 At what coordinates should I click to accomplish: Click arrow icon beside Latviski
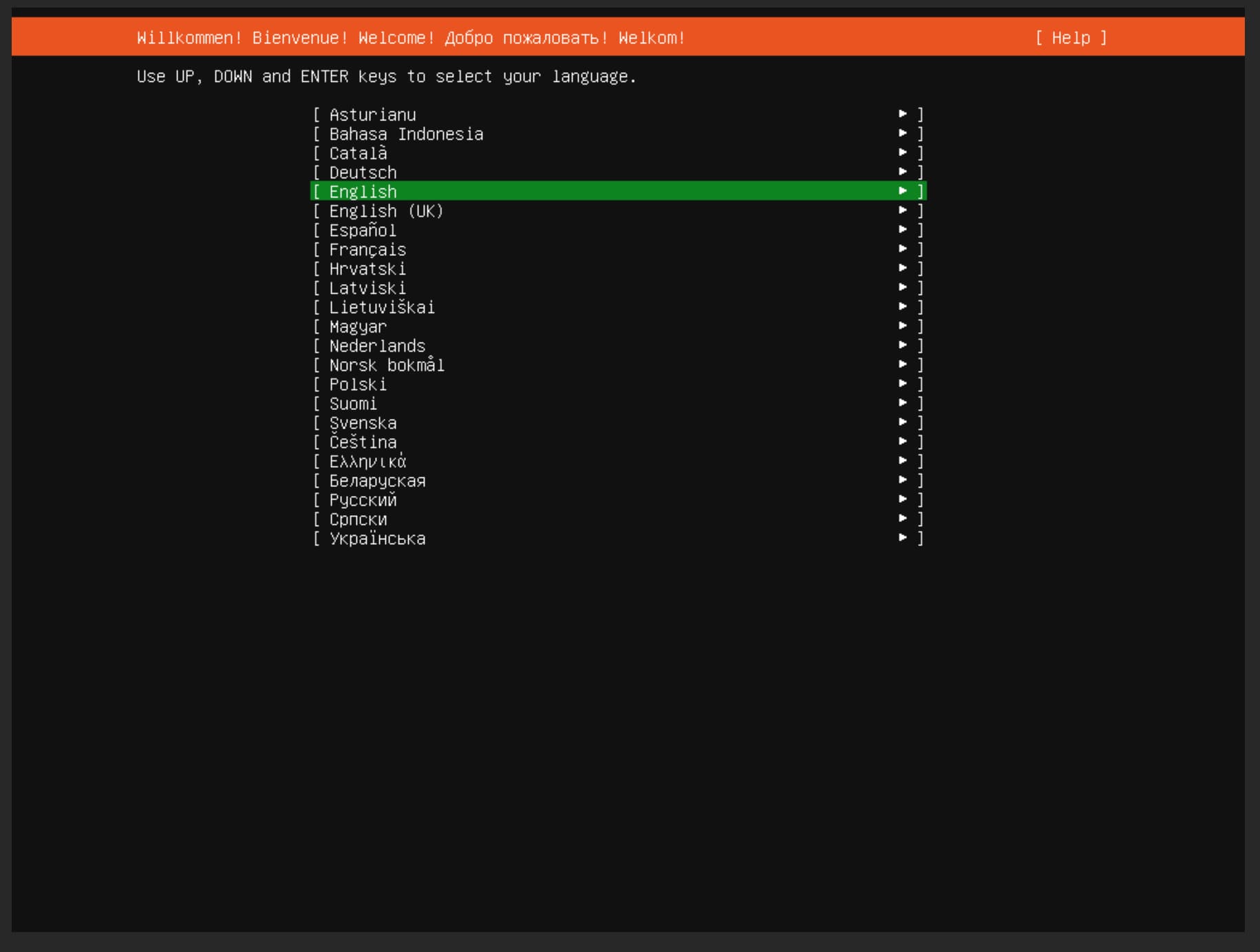coord(903,287)
